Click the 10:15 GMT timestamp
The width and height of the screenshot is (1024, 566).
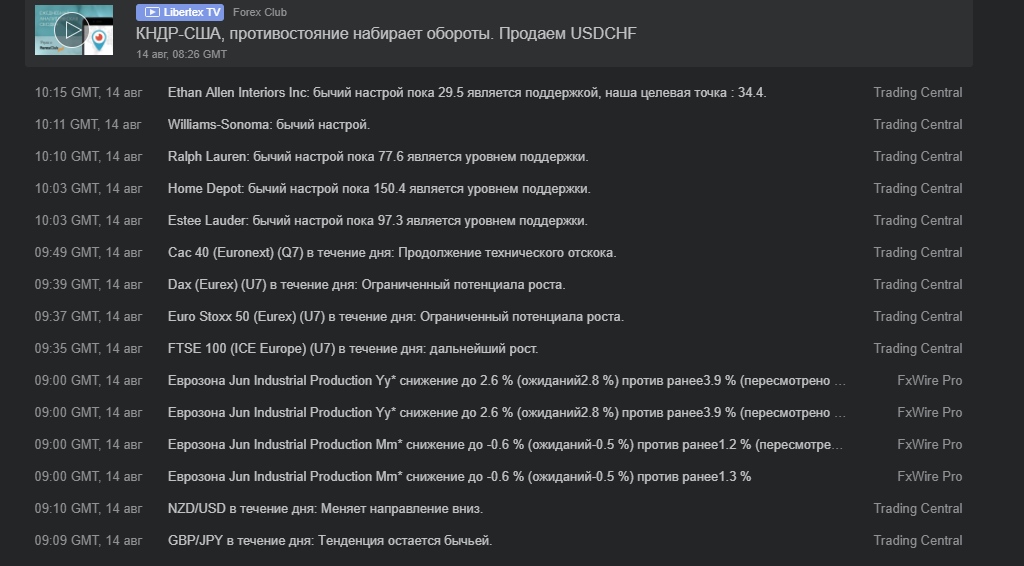(x=88, y=92)
